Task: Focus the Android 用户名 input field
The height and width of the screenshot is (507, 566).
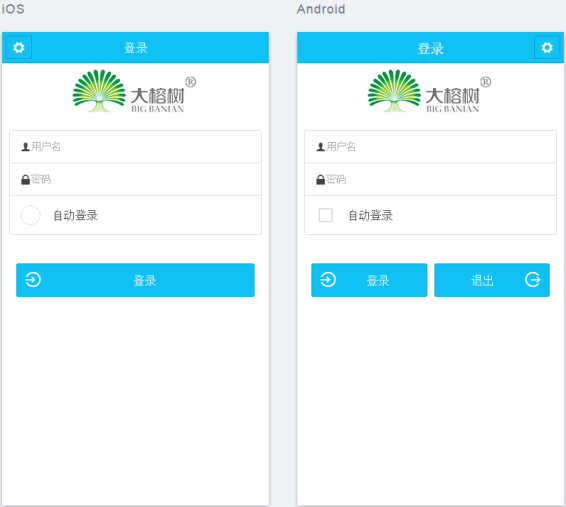Action: (x=430, y=147)
